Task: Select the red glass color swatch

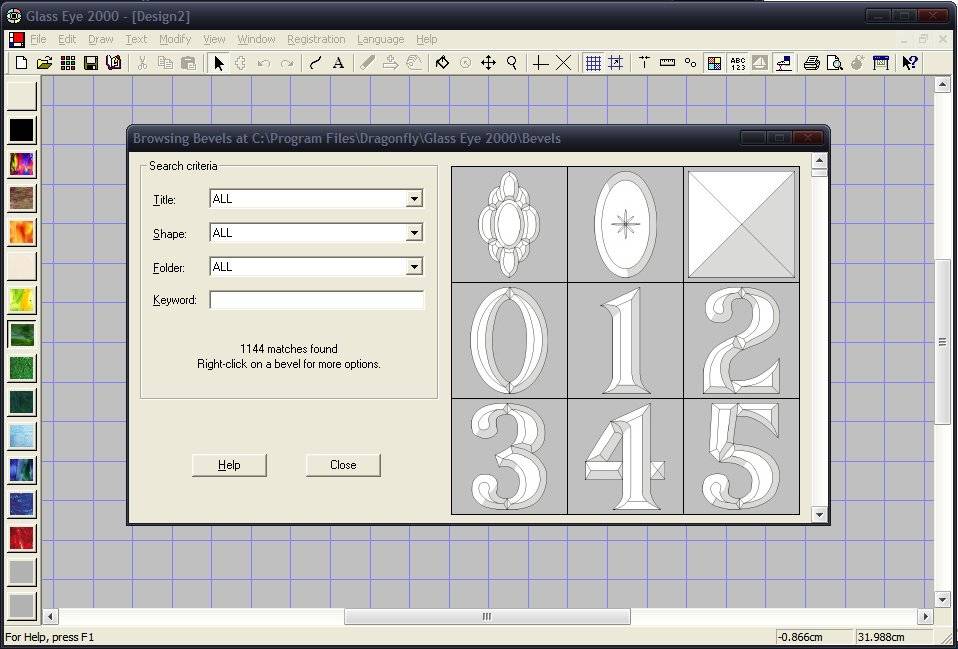Action: tap(22, 538)
